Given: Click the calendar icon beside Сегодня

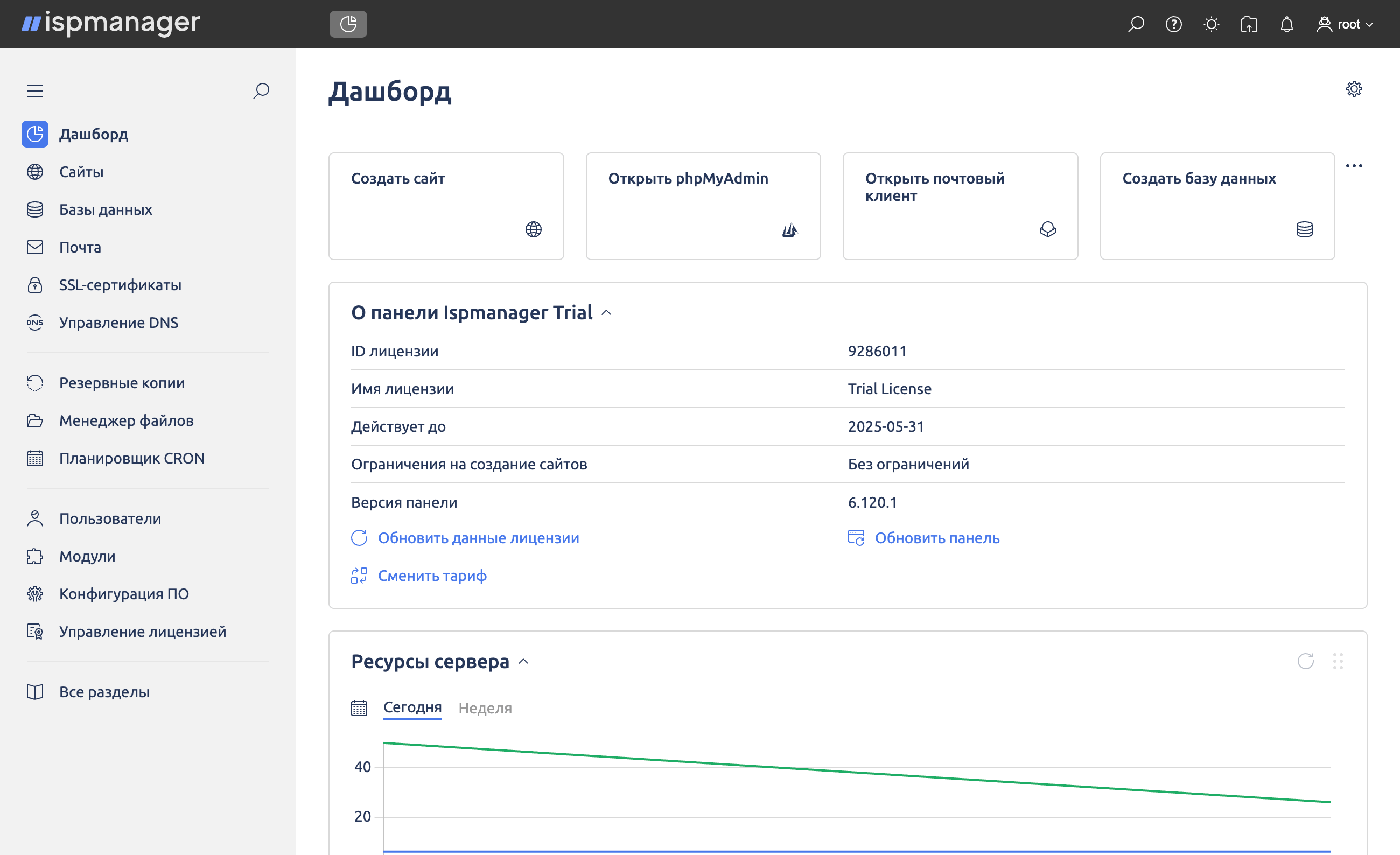Looking at the screenshot, I should [359, 709].
